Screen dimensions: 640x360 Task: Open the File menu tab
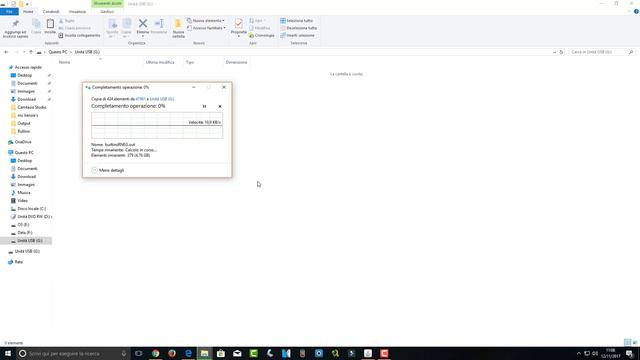9,11
